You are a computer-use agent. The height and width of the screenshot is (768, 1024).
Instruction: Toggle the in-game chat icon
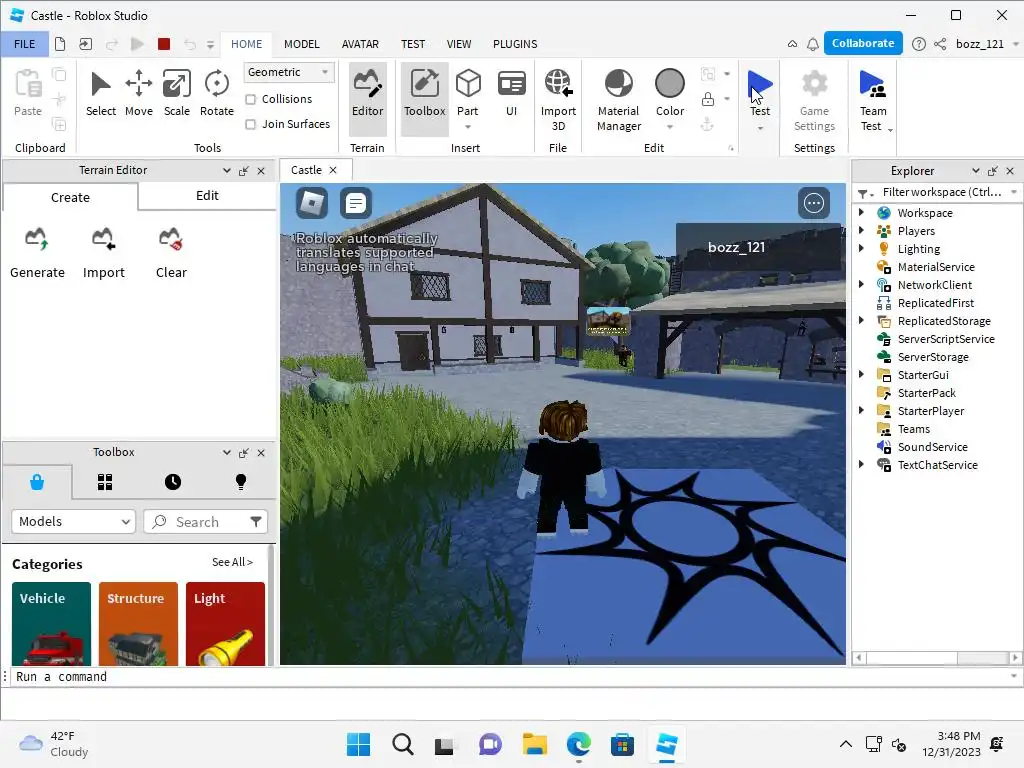[x=356, y=203]
